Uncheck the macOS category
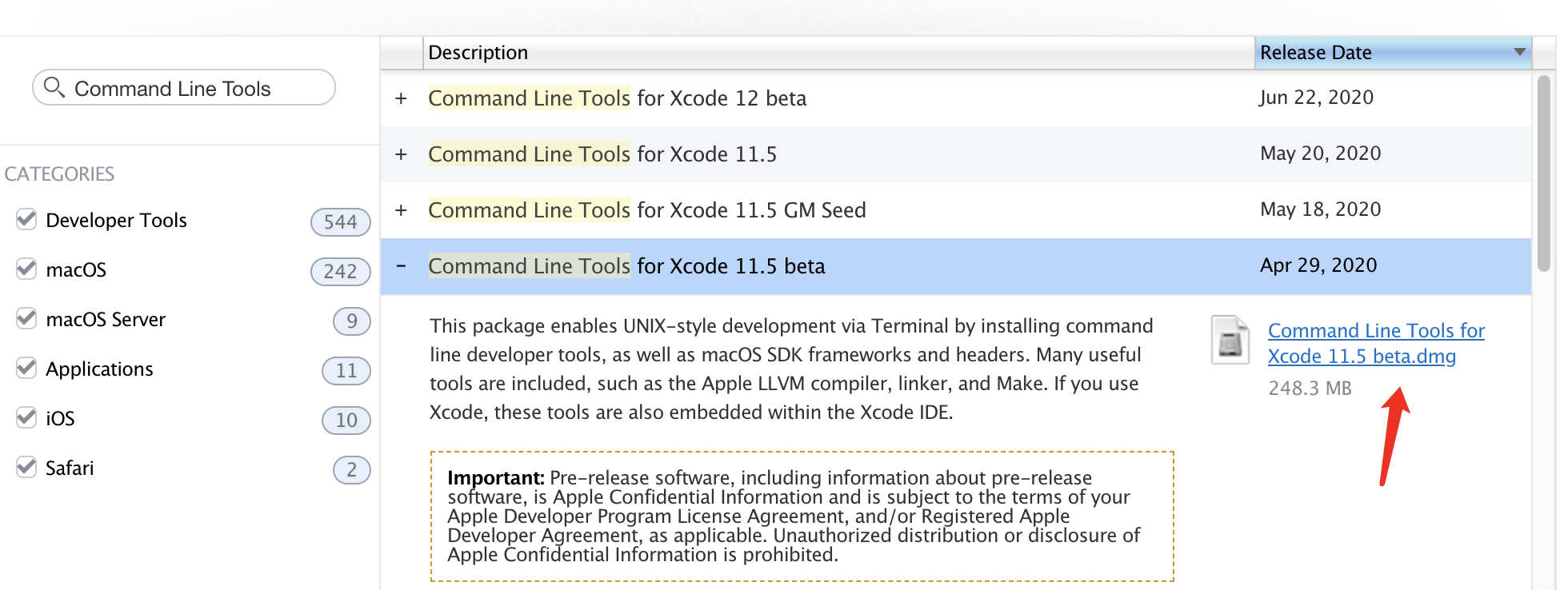Image resolution: width=1568 pixels, height=590 pixels. click(x=26, y=269)
